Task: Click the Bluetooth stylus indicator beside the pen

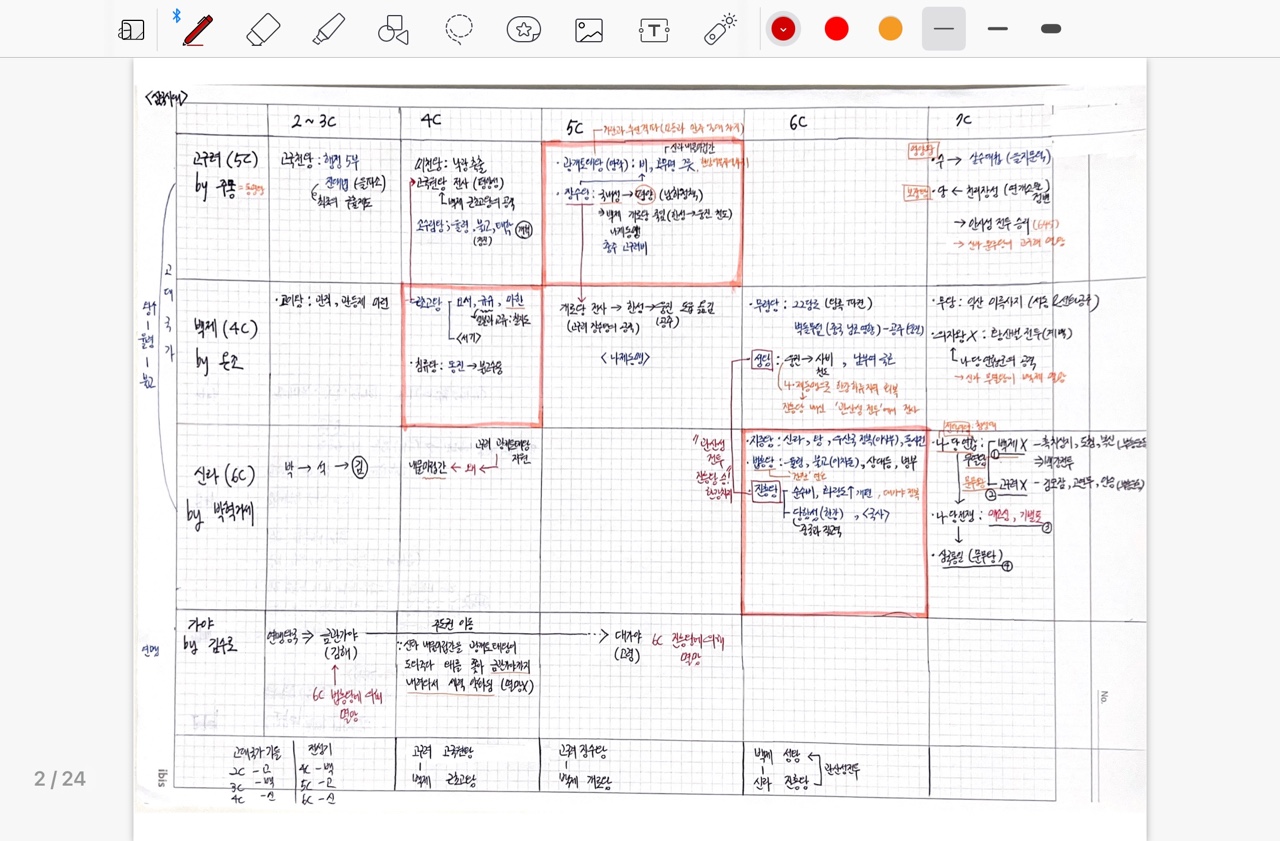Action: 176,15
